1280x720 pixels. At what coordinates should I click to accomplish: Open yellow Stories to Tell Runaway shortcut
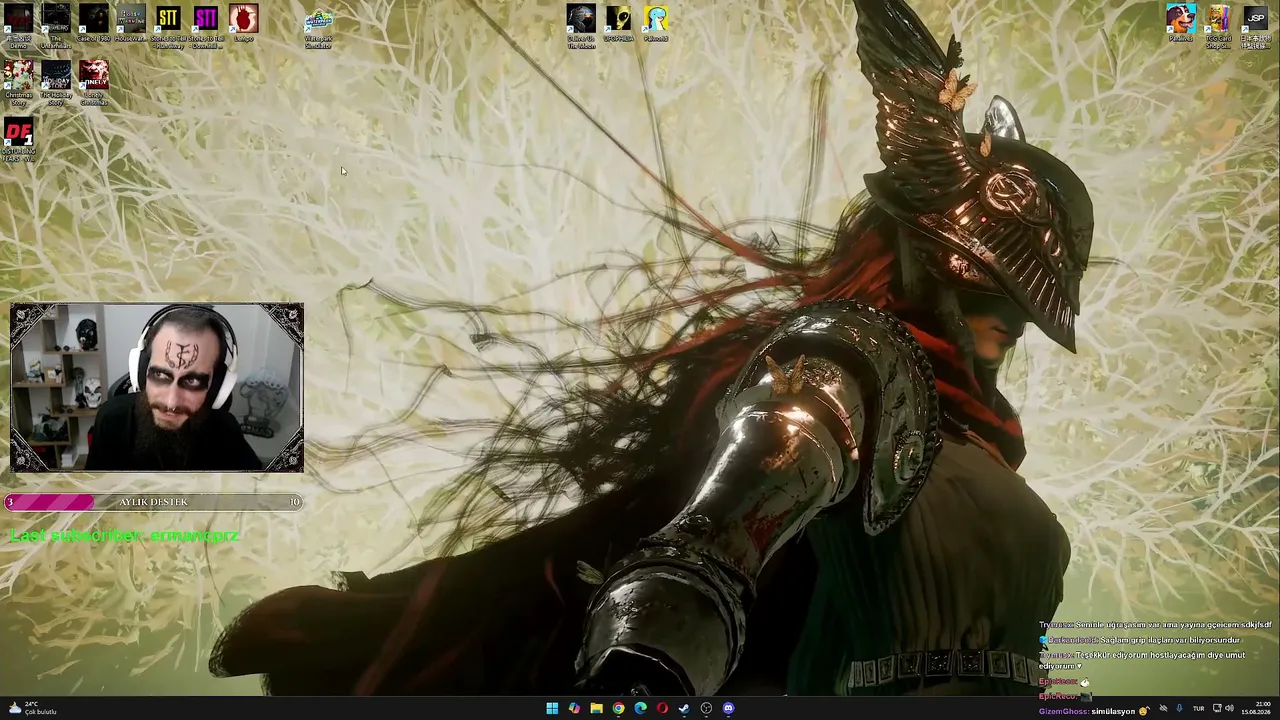(x=168, y=26)
